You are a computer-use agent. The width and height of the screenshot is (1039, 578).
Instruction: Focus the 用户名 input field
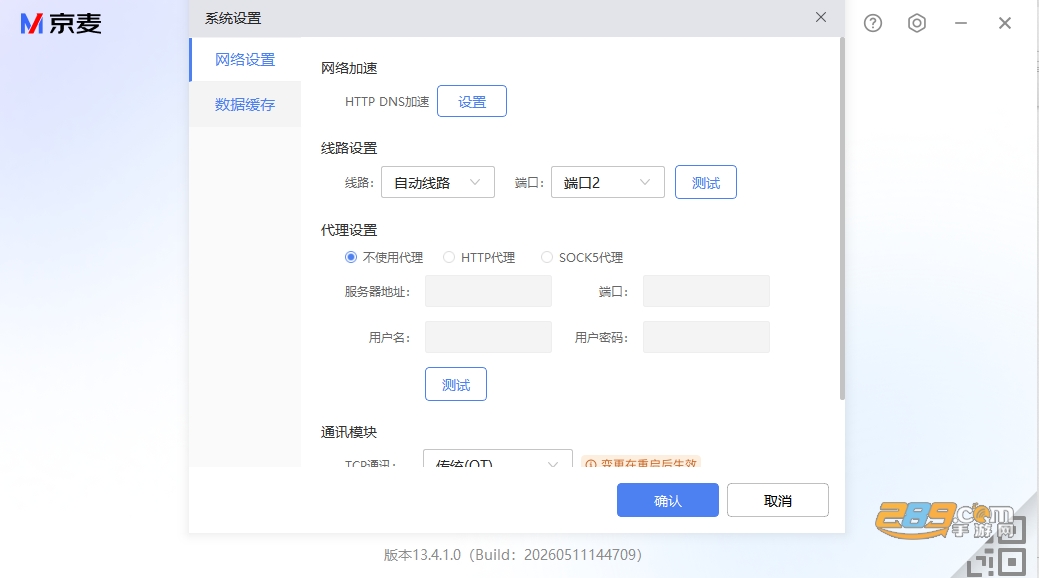pos(488,337)
